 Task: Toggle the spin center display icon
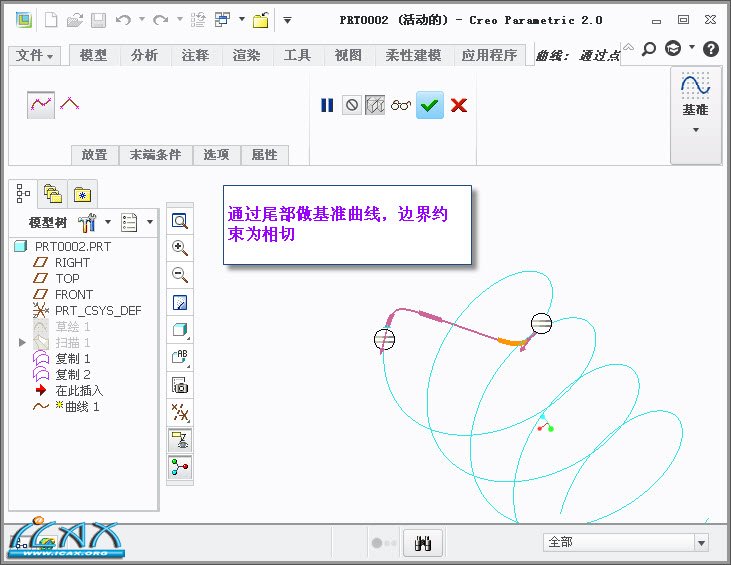click(180, 467)
